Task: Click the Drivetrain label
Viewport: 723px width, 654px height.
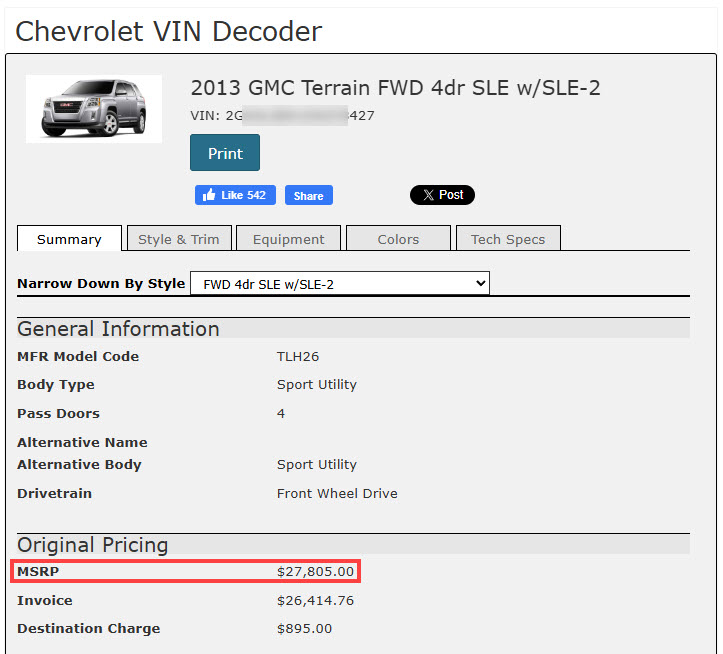Action: [x=54, y=493]
